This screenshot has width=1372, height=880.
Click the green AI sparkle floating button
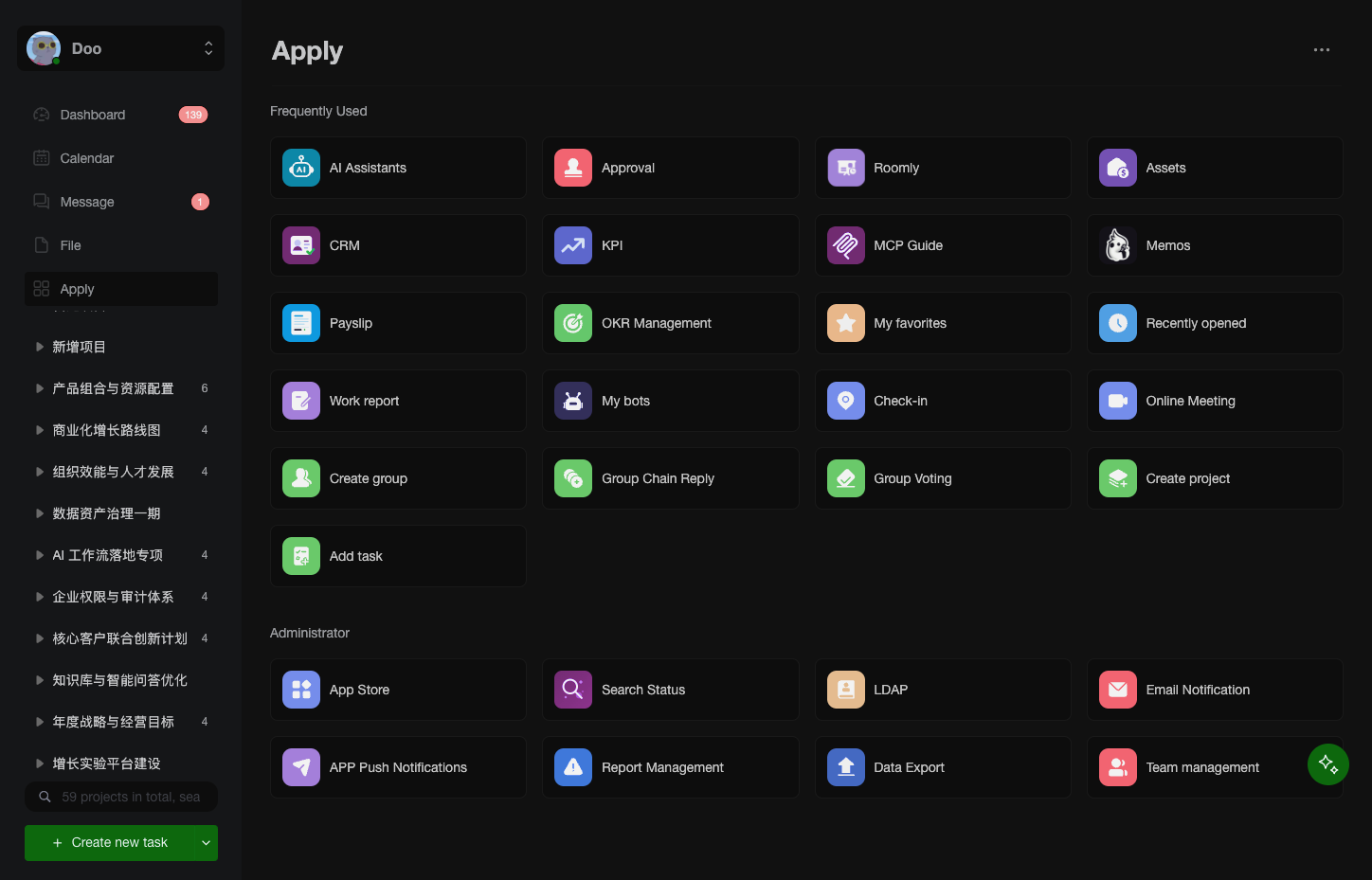click(1328, 764)
